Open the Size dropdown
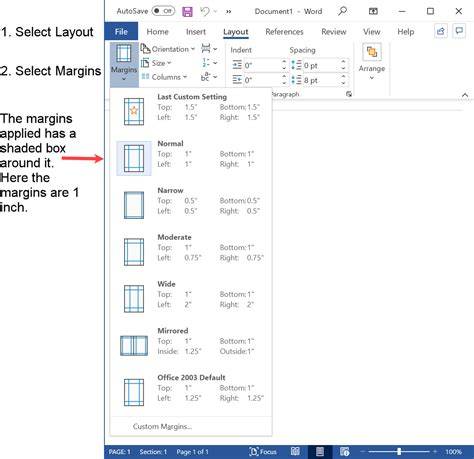 156,63
